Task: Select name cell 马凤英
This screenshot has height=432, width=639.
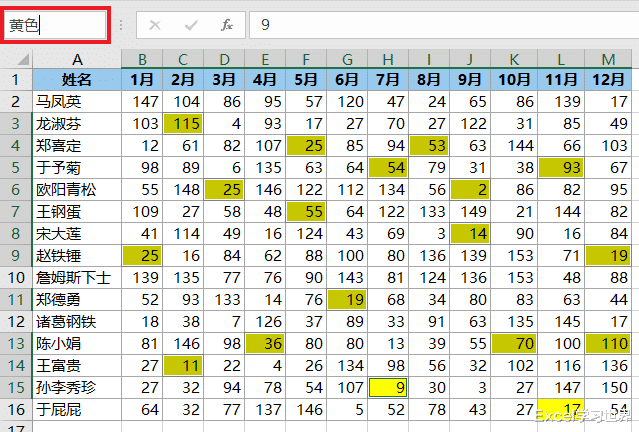Action: click(77, 101)
